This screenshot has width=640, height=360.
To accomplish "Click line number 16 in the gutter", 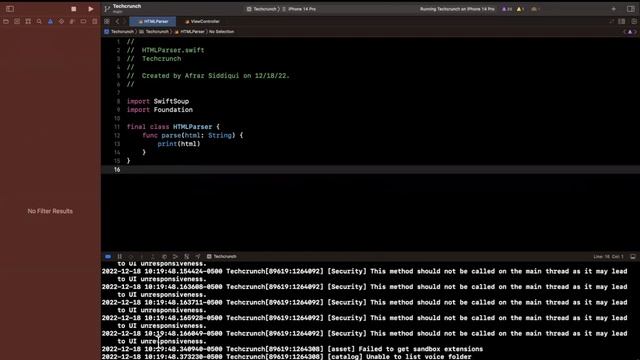I will coord(117,169).
